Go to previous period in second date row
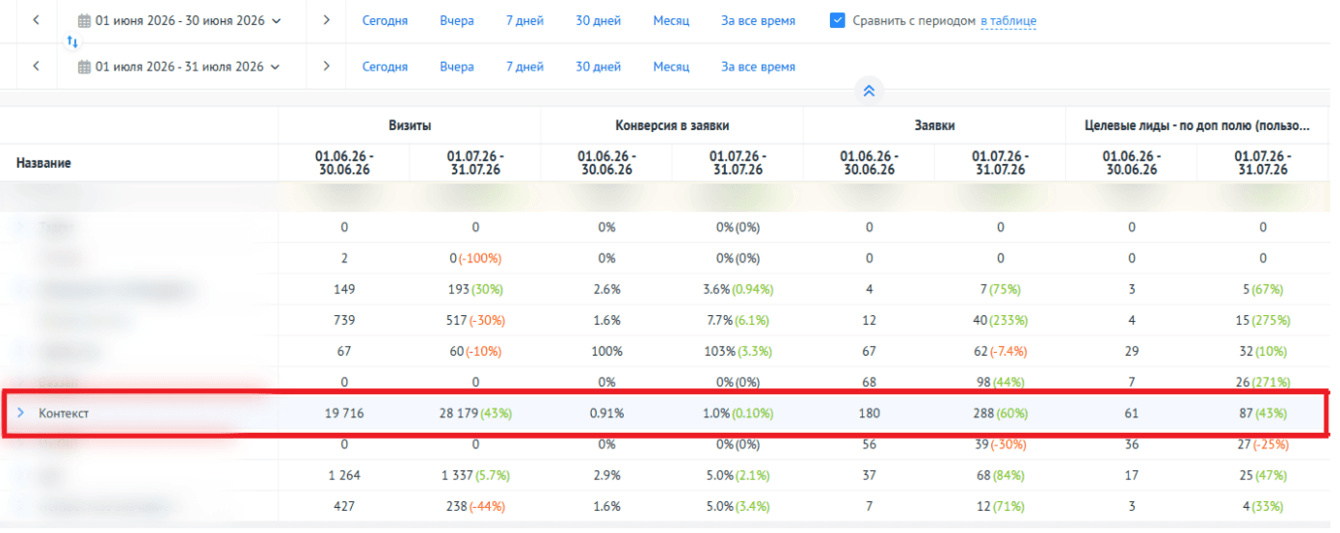 pos(36,66)
